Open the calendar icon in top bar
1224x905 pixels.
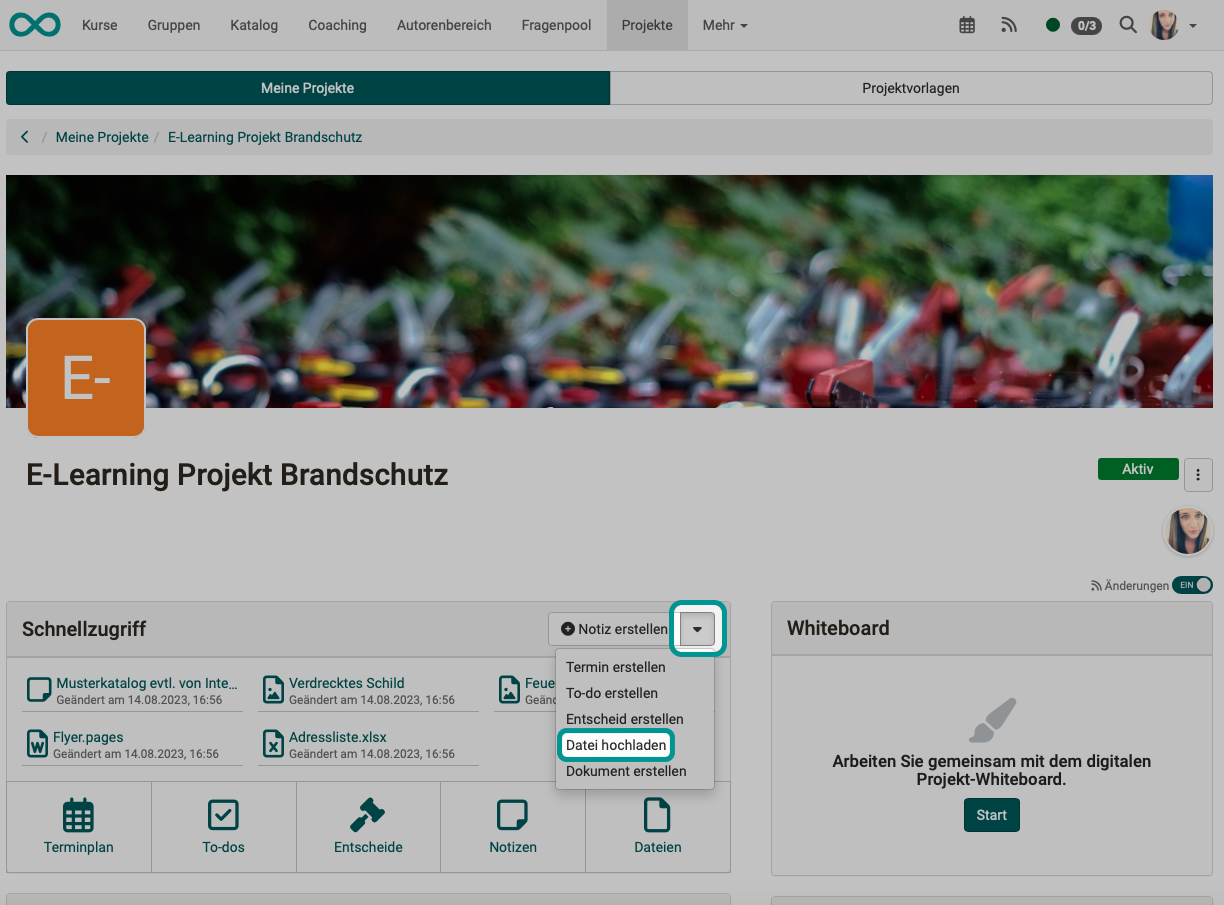click(967, 26)
